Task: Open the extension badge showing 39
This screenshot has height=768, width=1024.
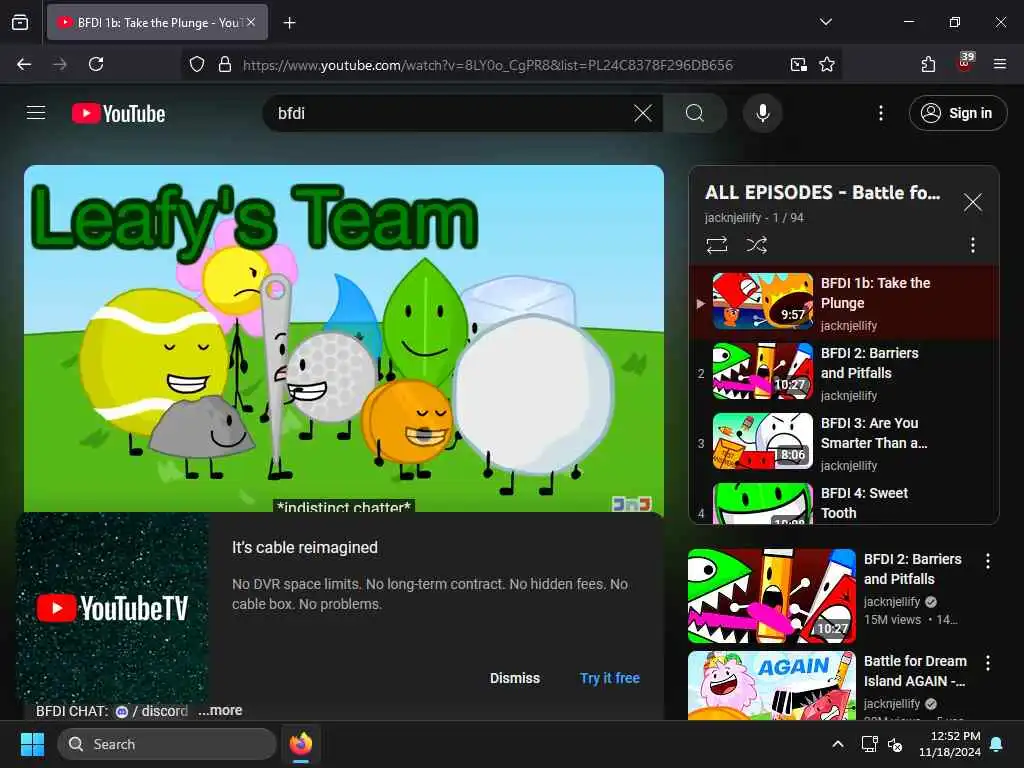Action: (965, 62)
